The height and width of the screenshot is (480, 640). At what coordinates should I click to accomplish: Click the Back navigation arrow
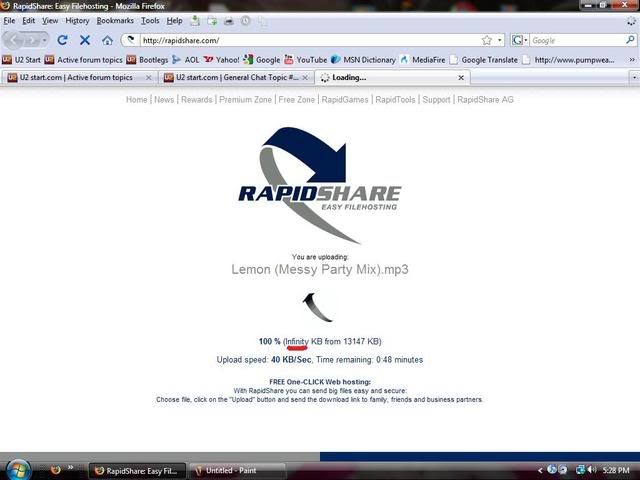click(x=16, y=40)
